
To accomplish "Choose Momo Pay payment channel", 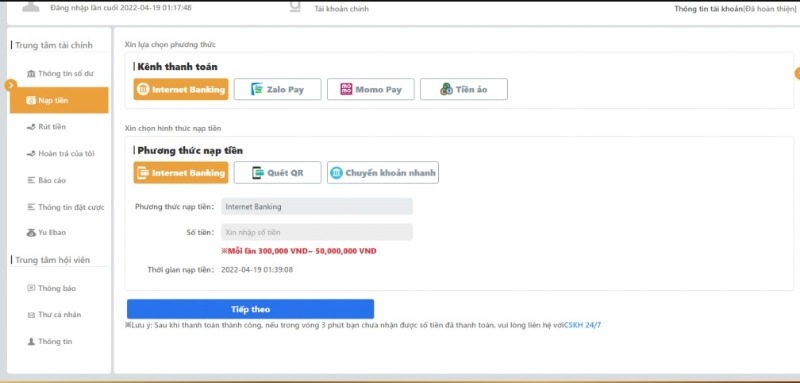I will coord(371,89).
